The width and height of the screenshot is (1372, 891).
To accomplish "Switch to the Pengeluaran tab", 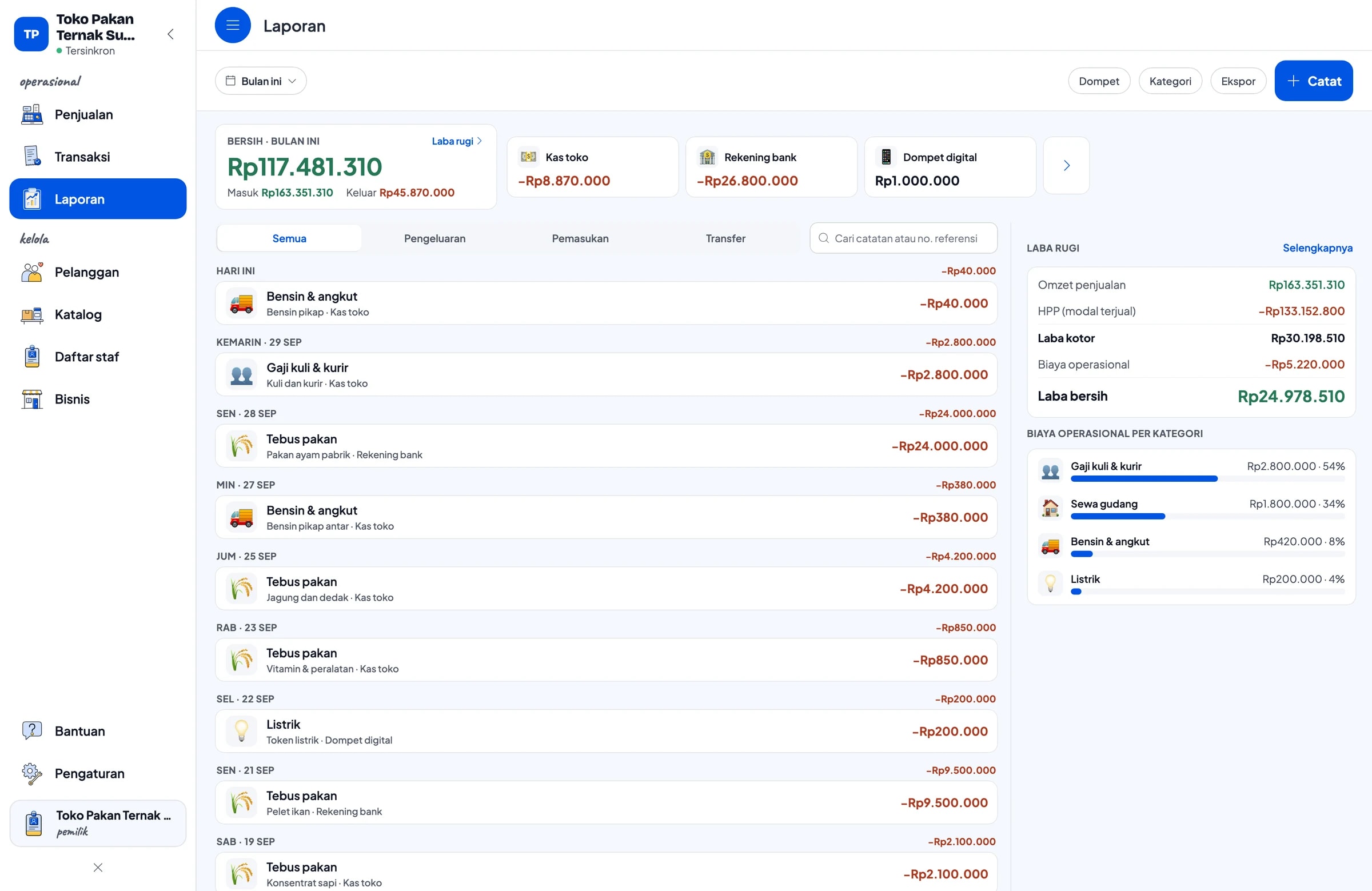I will click(x=434, y=238).
